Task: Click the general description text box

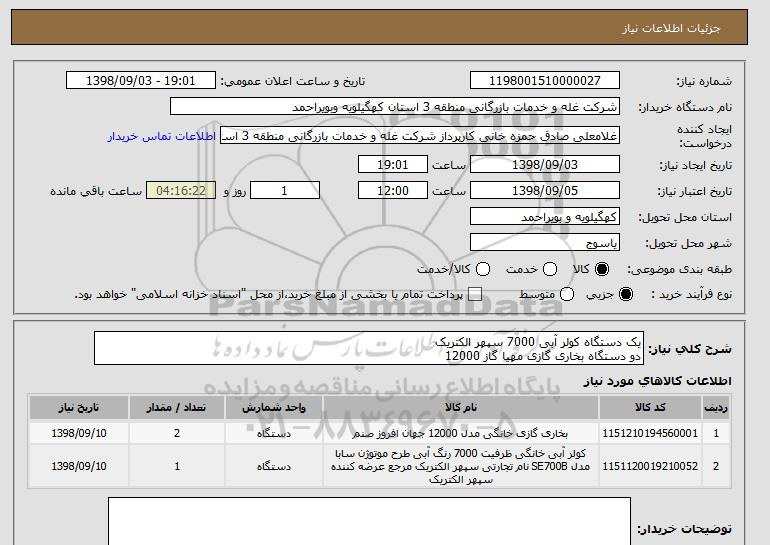Action: [x=369, y=348]
